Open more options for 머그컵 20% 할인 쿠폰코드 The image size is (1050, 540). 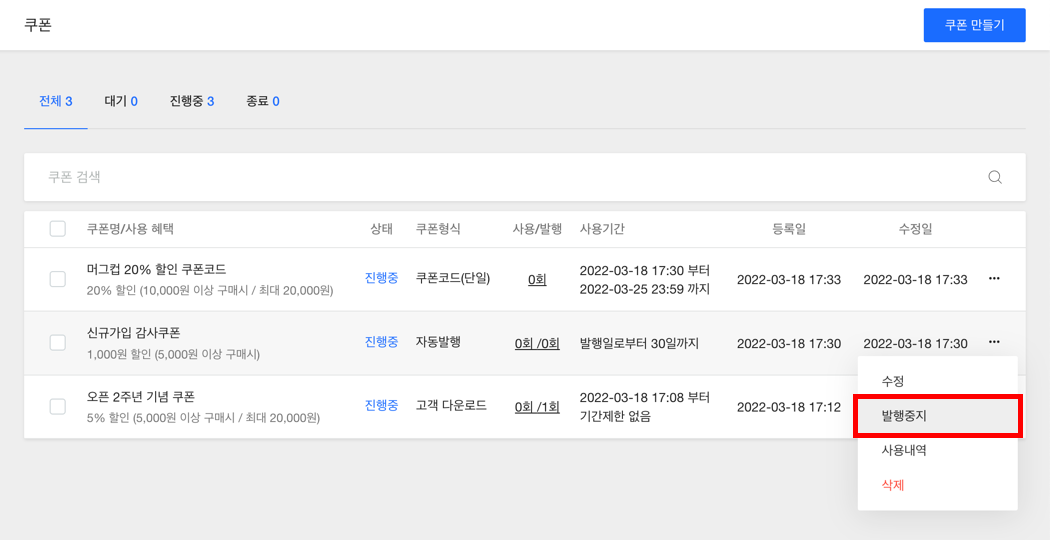tap(994, 279)
